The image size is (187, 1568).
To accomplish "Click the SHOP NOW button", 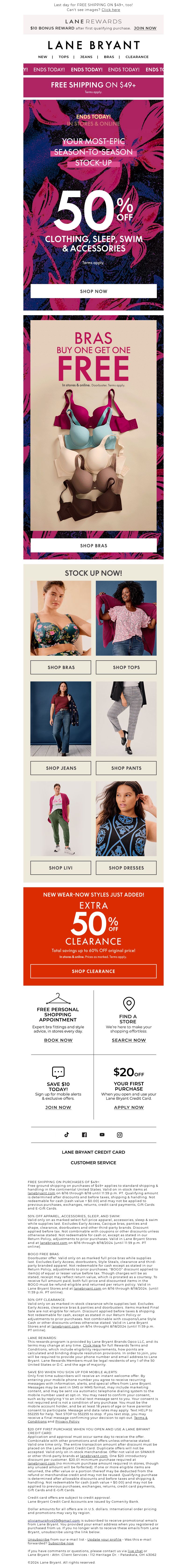I will [x=93, y=291].
